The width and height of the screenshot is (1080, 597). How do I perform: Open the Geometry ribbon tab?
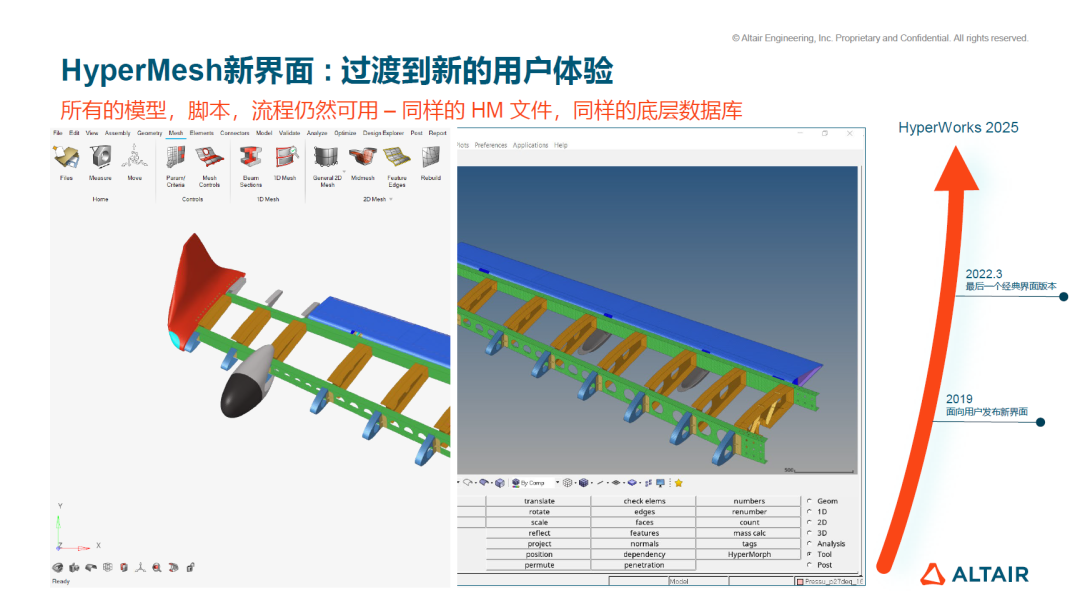pos(149,133)
